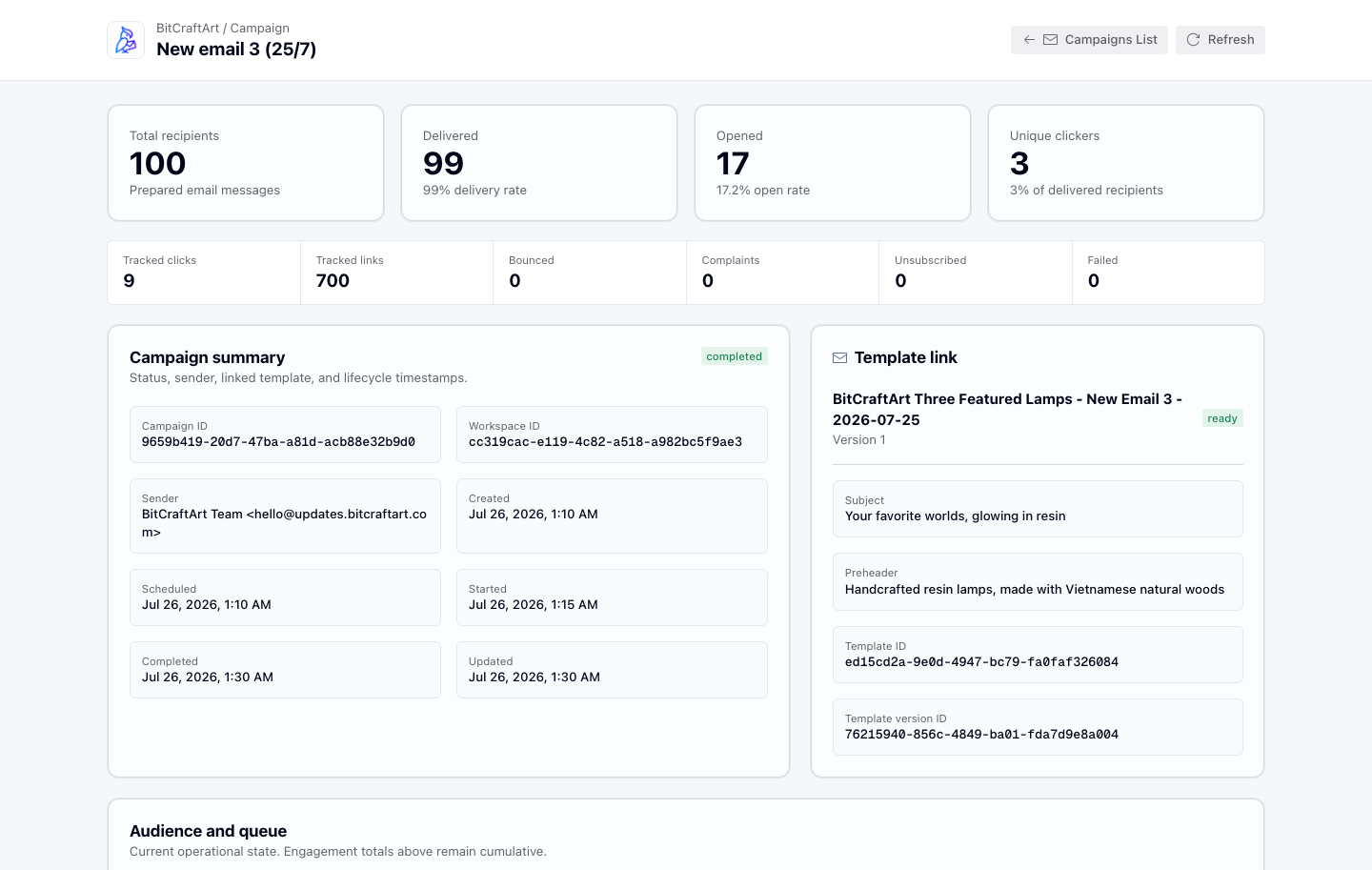Click the Scheduled Jul 26, 2026 timestamp field
1372x870 pixels.
click(285, 597)
